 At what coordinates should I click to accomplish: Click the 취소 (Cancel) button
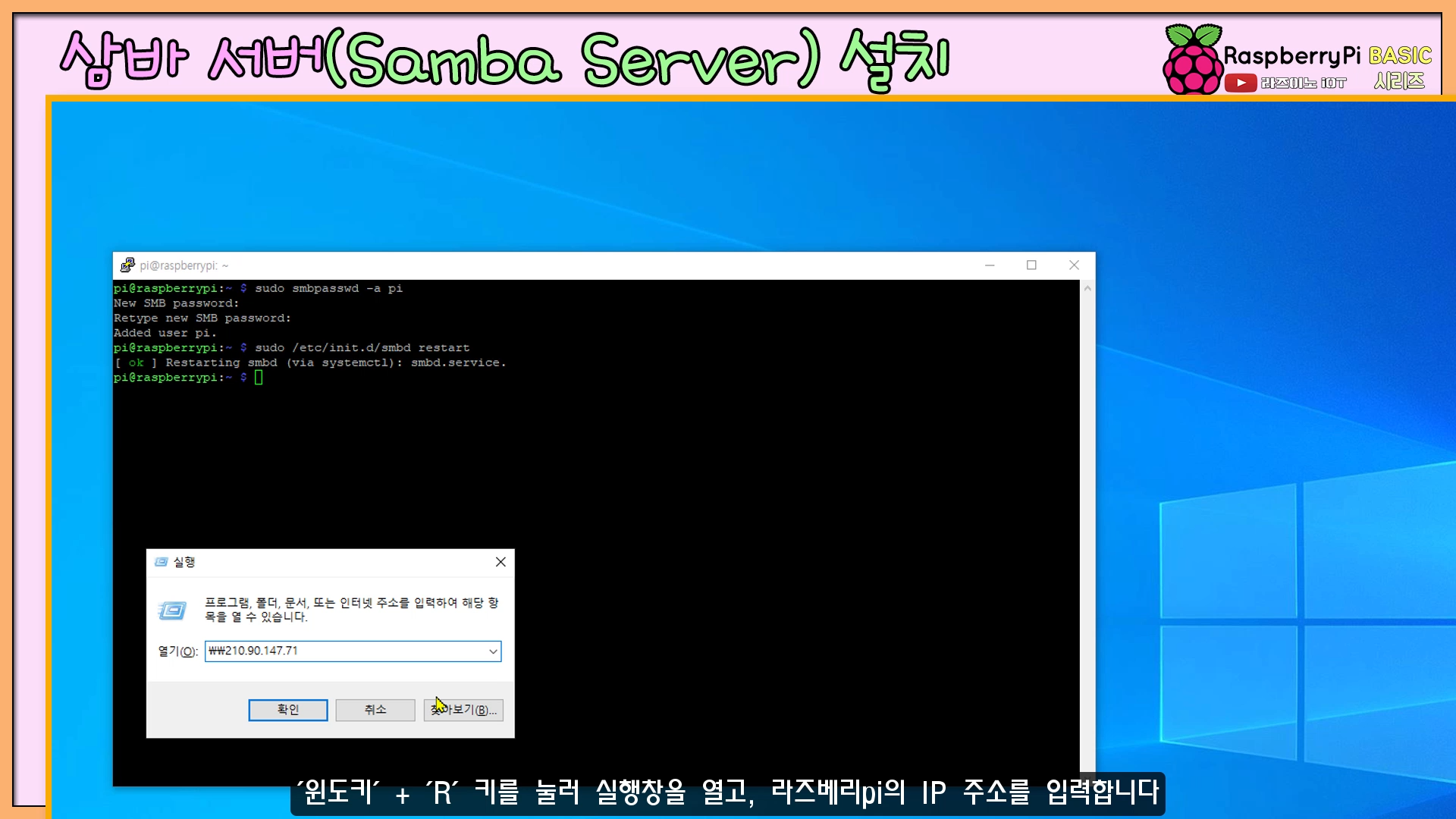pyautogui.click(x=375, y=710)
